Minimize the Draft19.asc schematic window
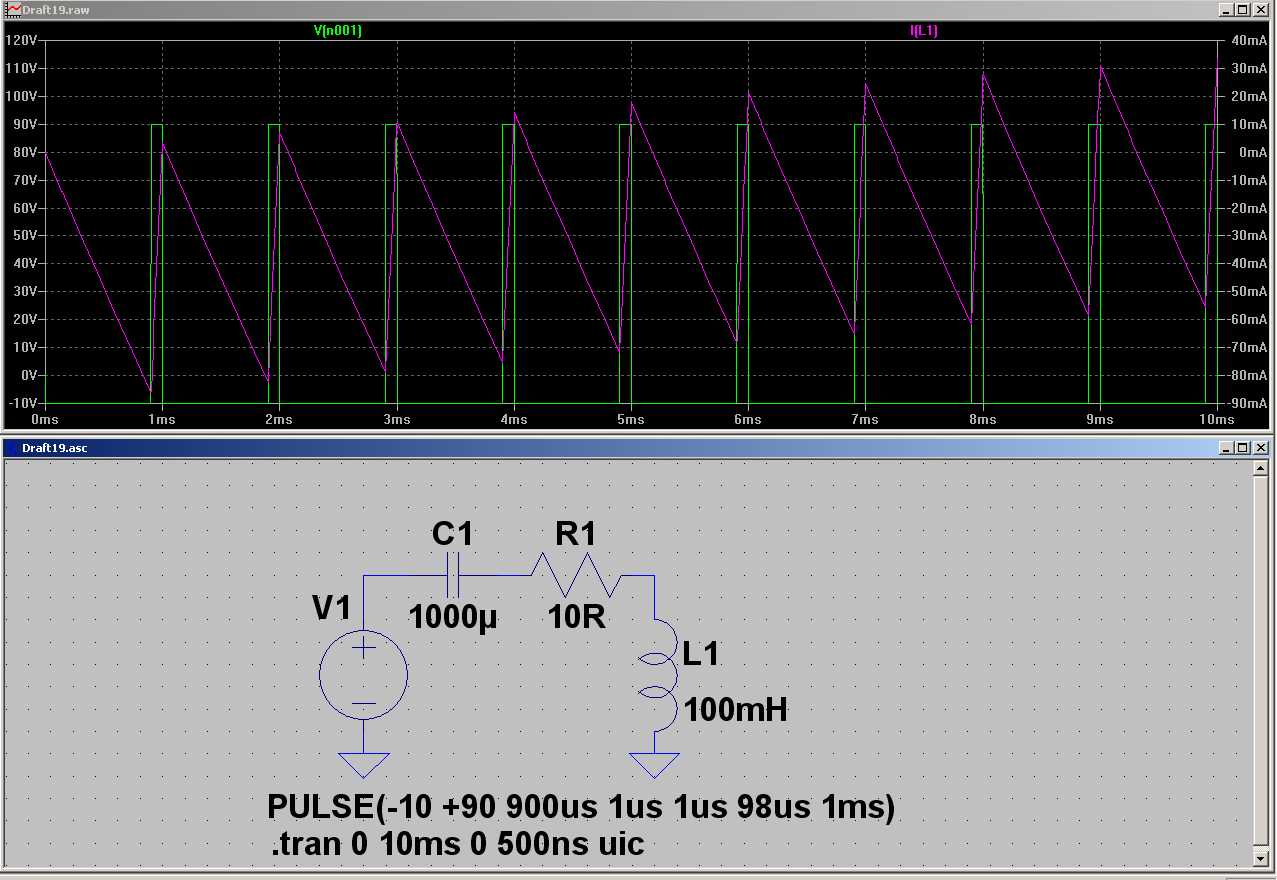 coord(1228,447)
